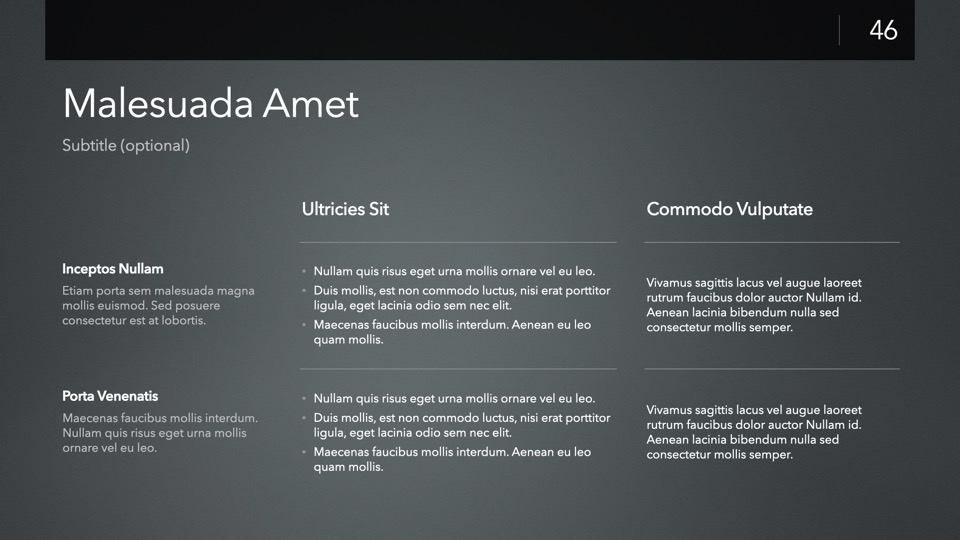Image resolution: width=960 pixels, height=540 pixels.
Task: Click last bullet in Inceptos Nullam row
Action: (451, 332)
